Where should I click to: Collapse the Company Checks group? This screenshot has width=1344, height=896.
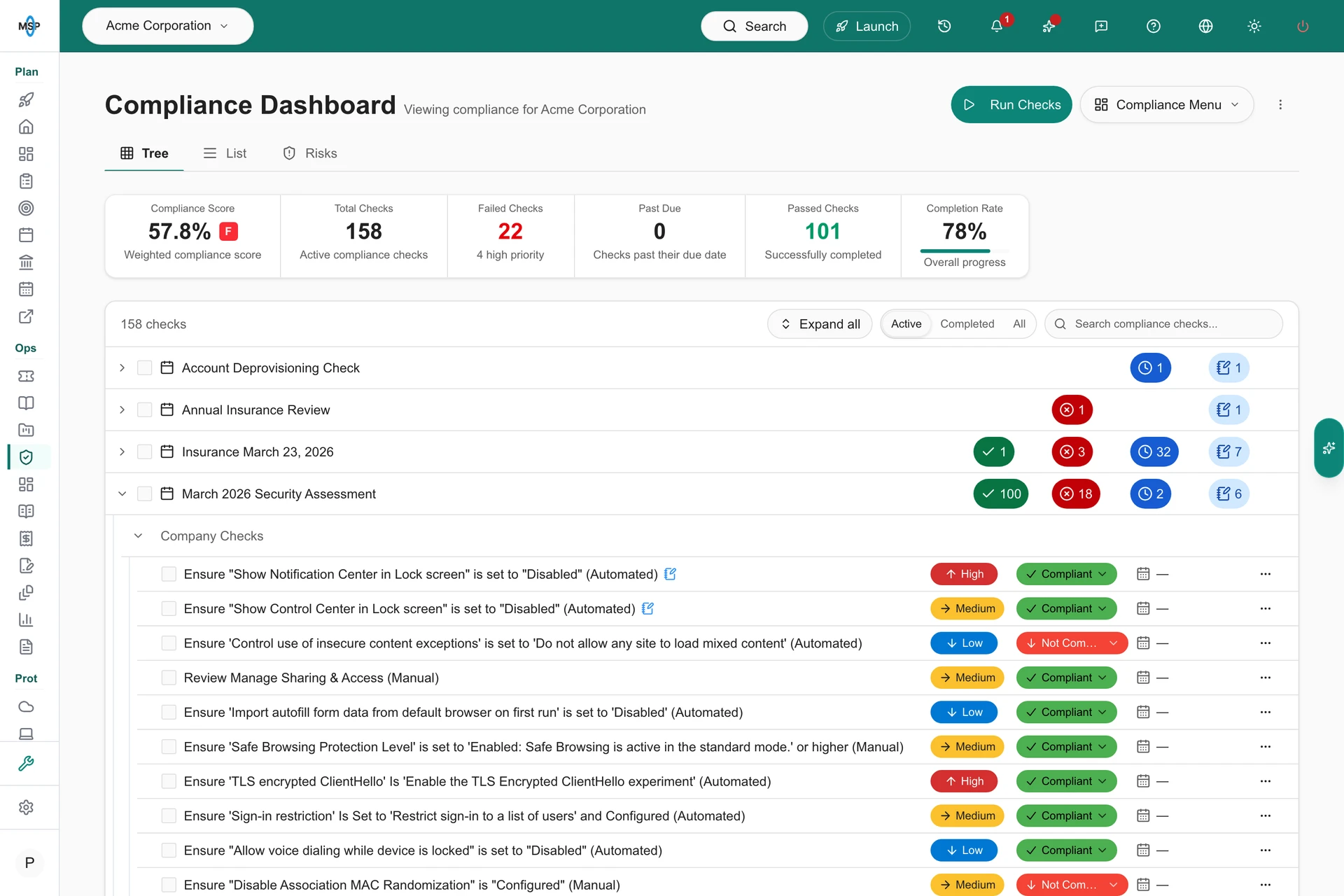click(x=138, y=535)
